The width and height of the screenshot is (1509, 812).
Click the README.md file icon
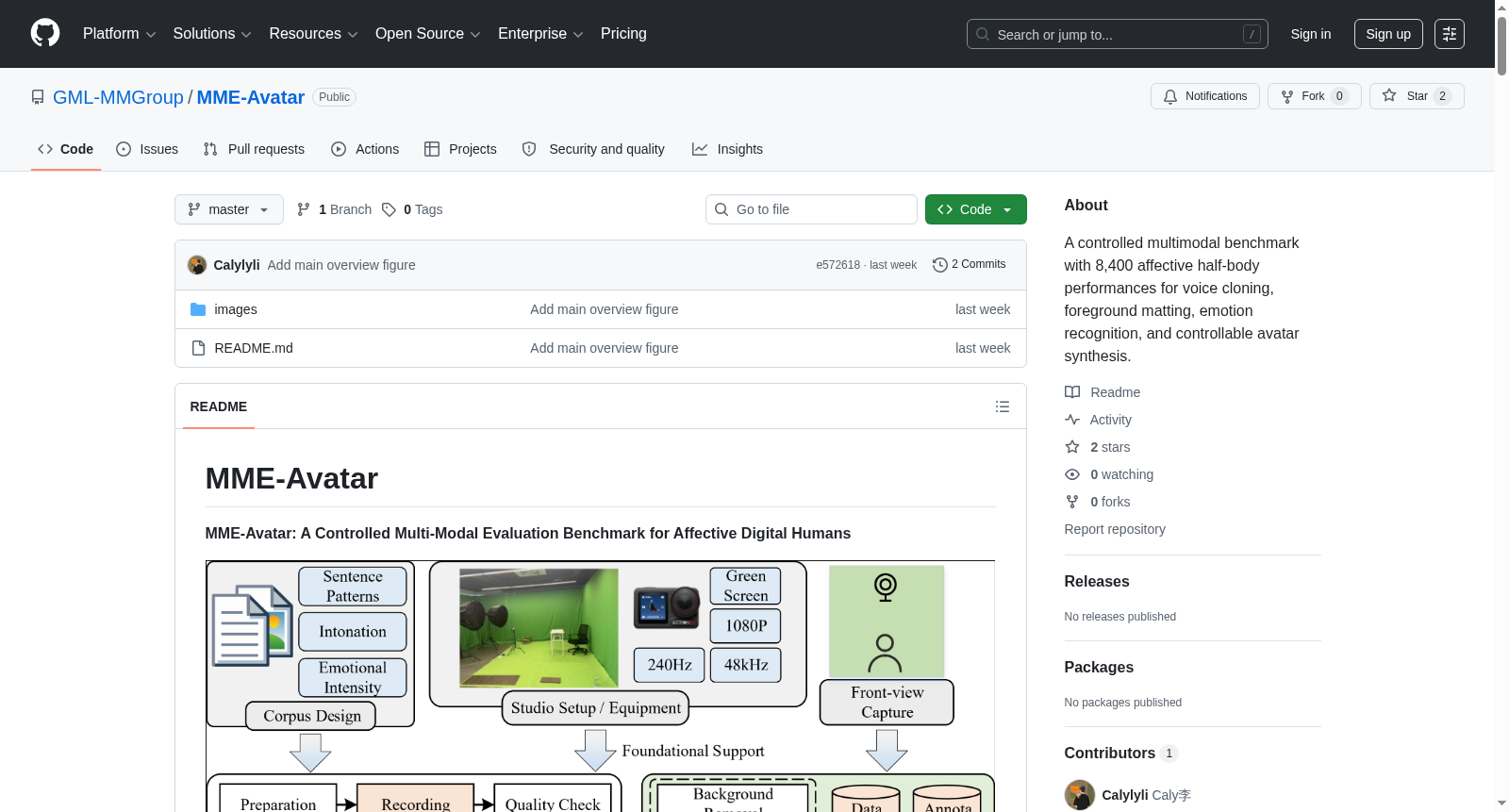point(198,348)
